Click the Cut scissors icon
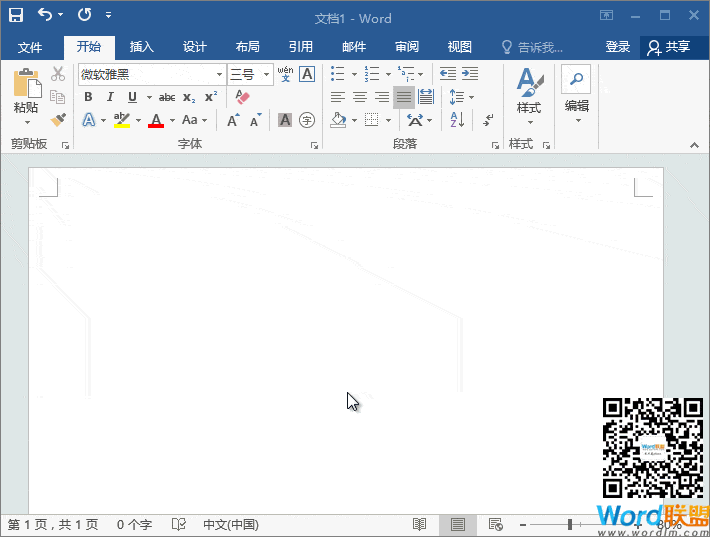The width and height of the screenshot is (710, 537). 58,74
